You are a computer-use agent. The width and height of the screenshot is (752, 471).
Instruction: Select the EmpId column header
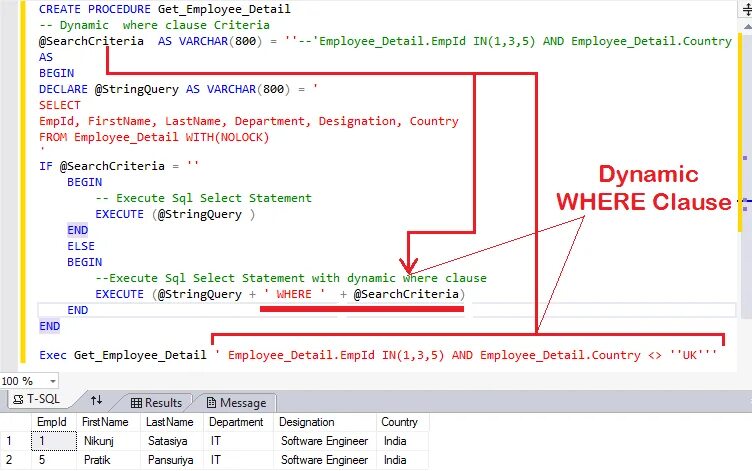click(x=53, y=422)
